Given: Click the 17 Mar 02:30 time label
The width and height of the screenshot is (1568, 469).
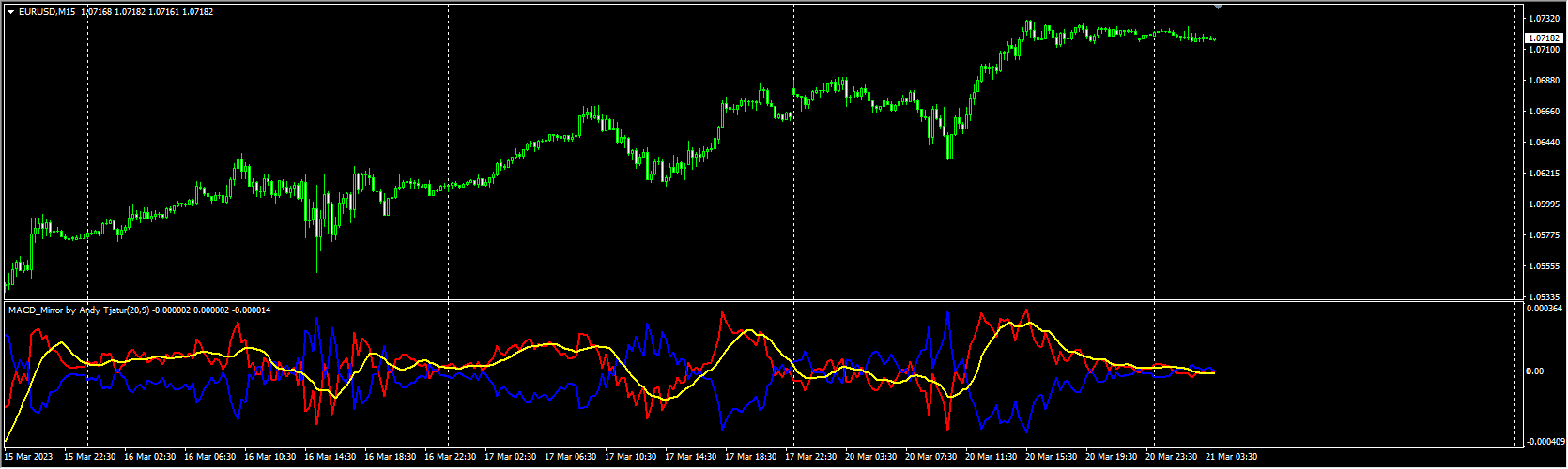Looking at the screenshot, I should coord(511,457).
